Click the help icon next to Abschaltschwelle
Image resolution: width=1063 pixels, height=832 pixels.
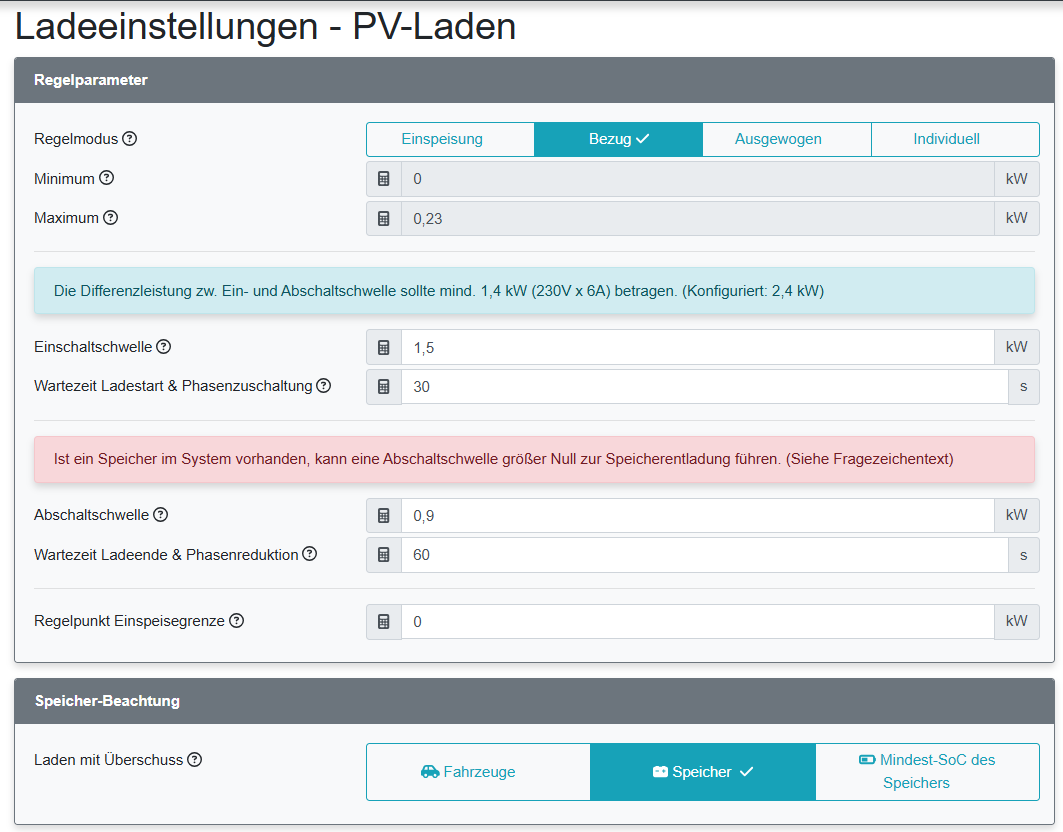(x=161, y=514)
